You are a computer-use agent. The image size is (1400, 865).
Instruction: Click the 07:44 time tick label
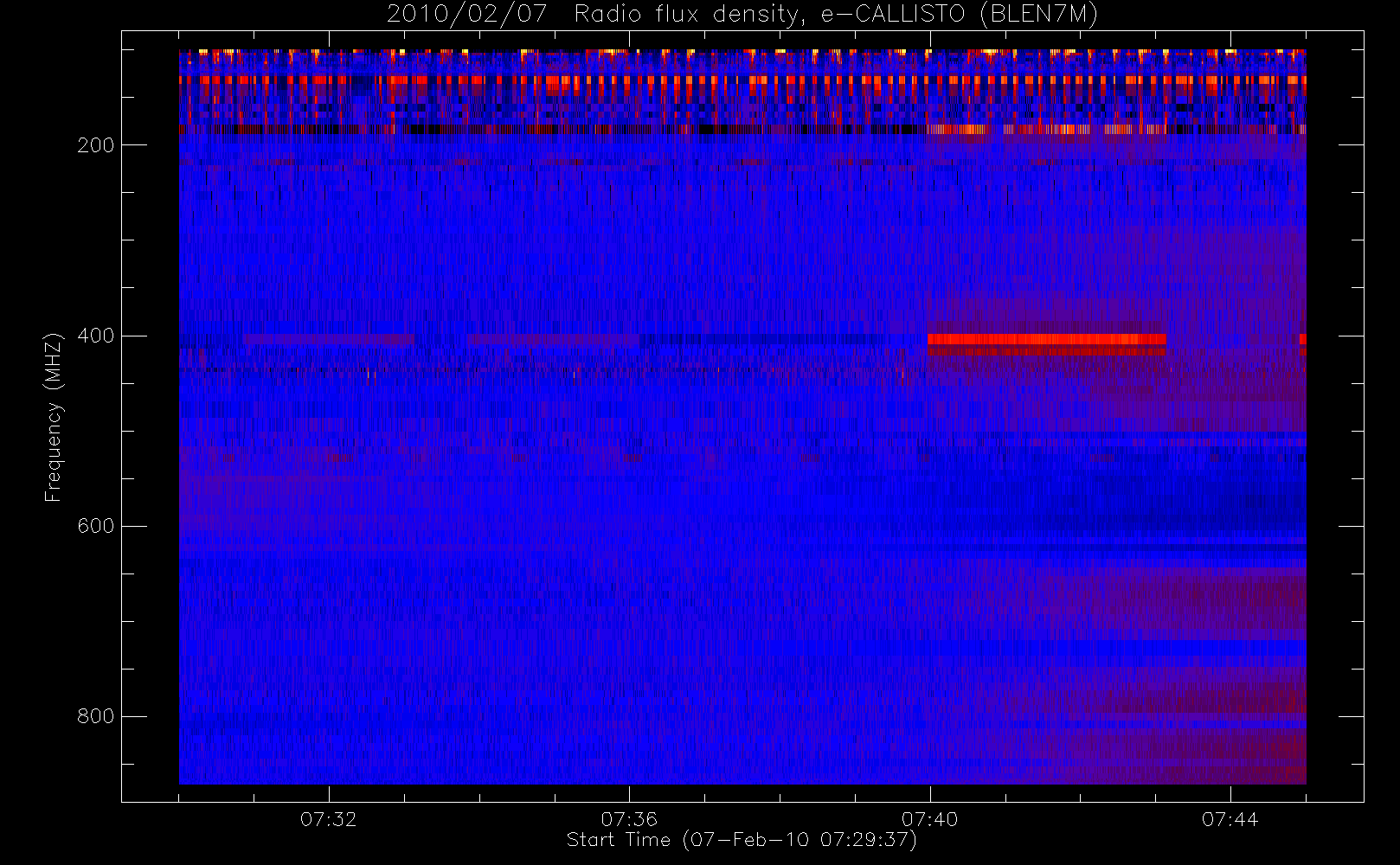pos(1230,819)
